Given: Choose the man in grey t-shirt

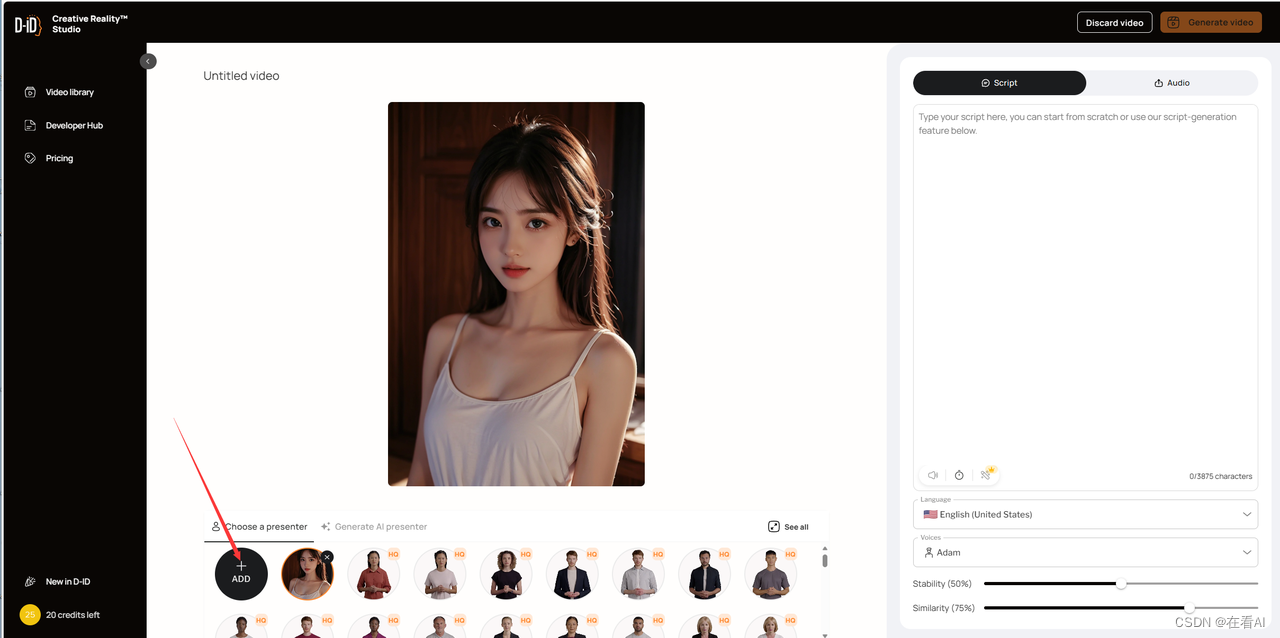Looking at the screenshot, I should coord(770,574).
